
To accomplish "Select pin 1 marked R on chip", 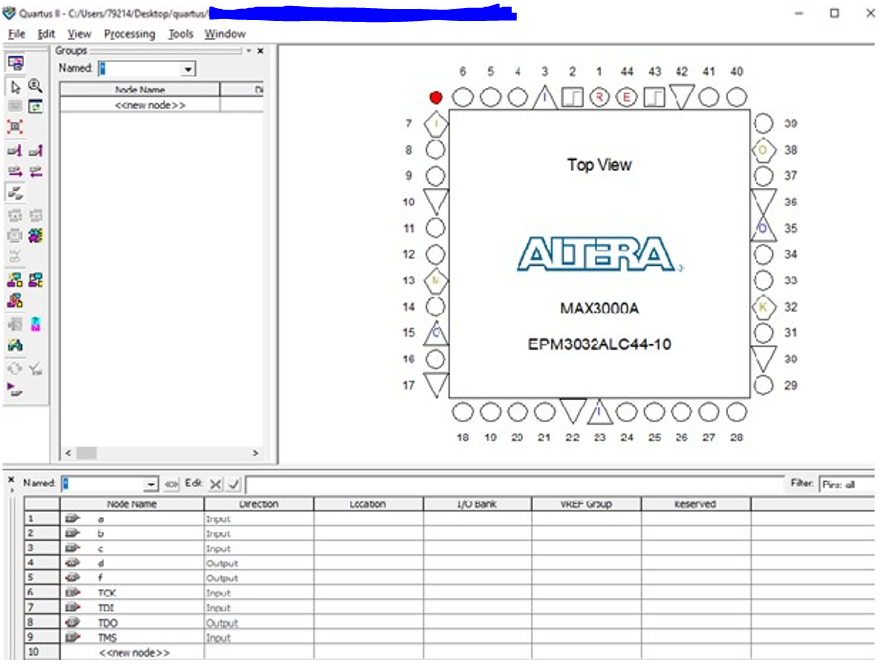I will tap(599, 97).
